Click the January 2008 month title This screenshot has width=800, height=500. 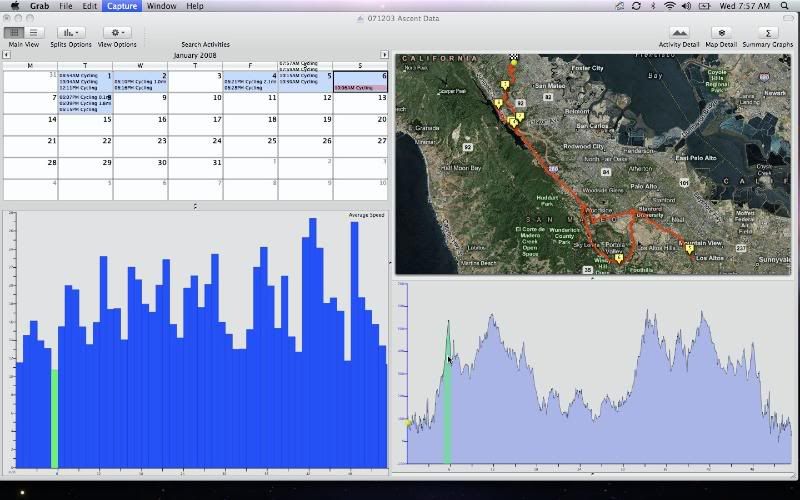[195, 55]
